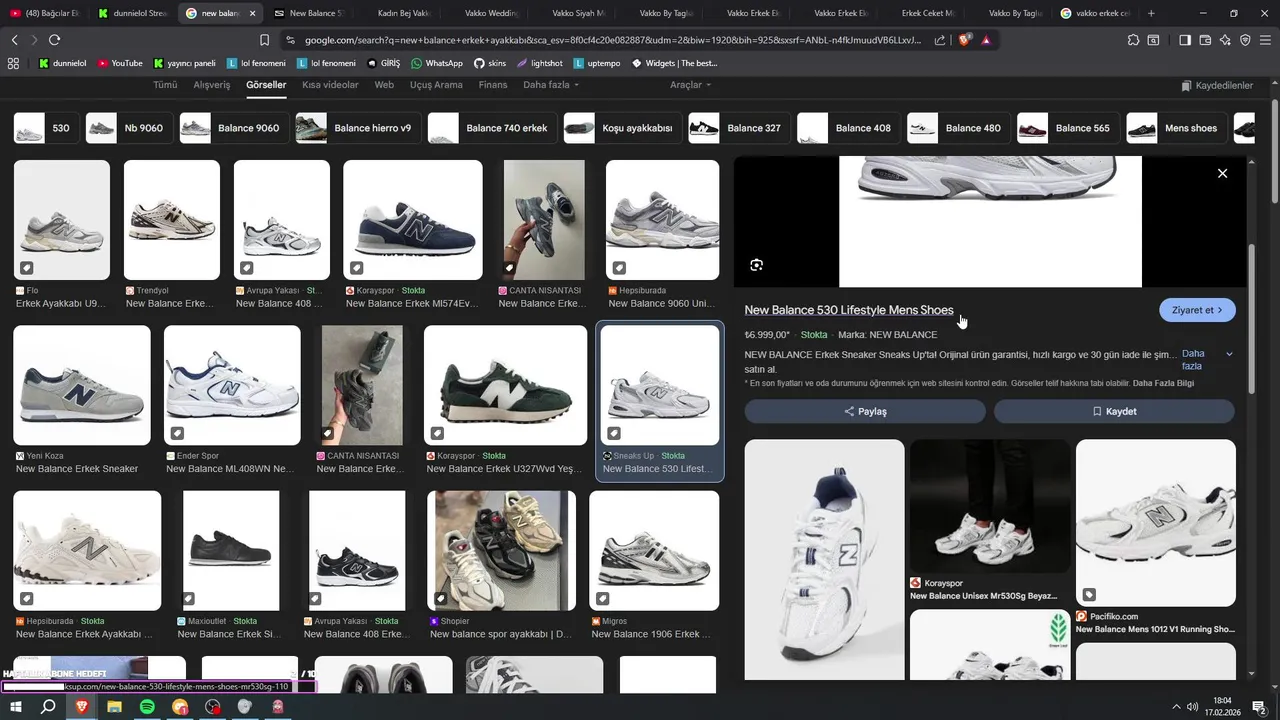Open the share icon in the address bar
1280x720 pixels.
940,40
